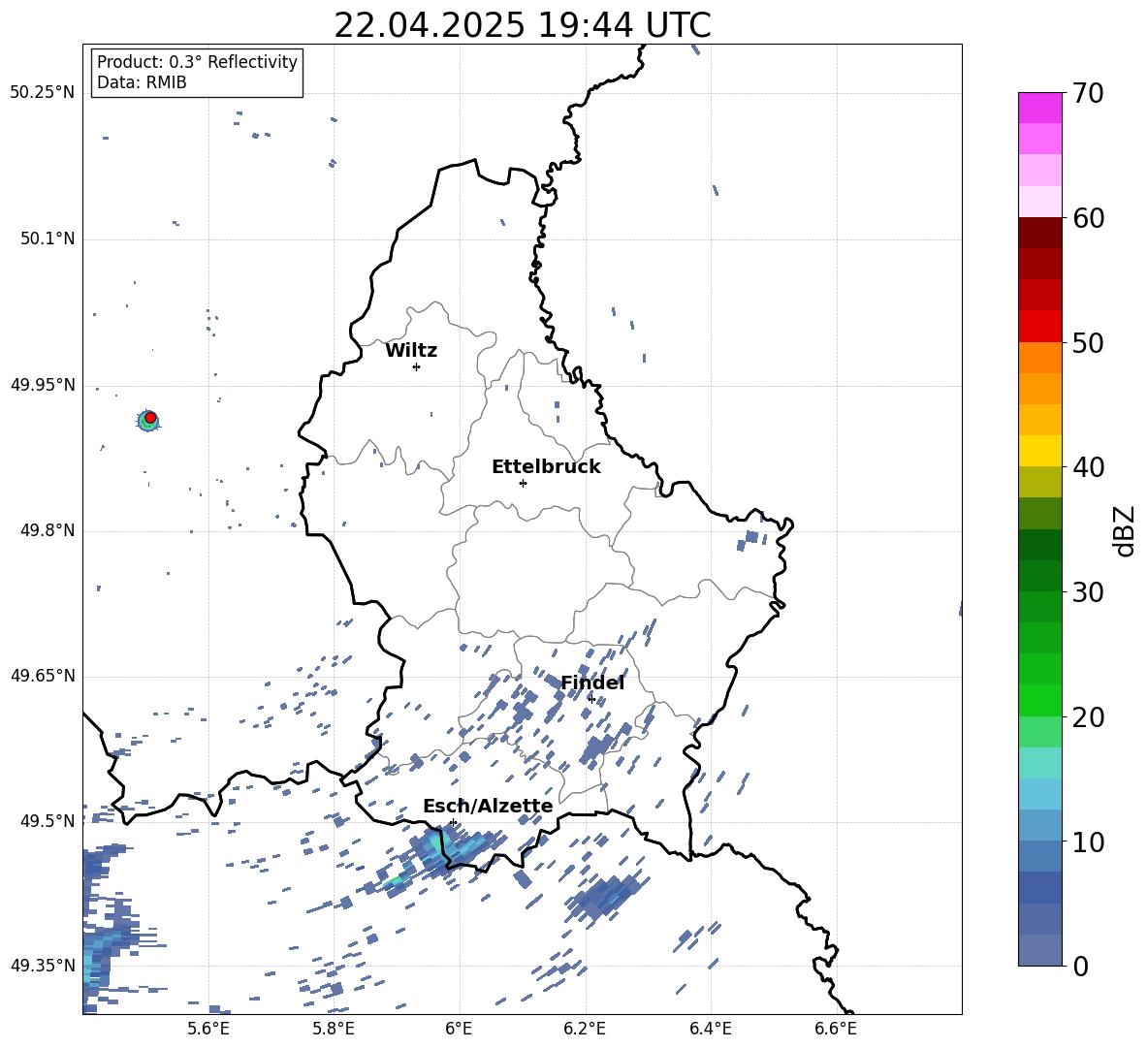Click the 49.35°N latitude label
1148x1048 pixels.
(43, 966)
